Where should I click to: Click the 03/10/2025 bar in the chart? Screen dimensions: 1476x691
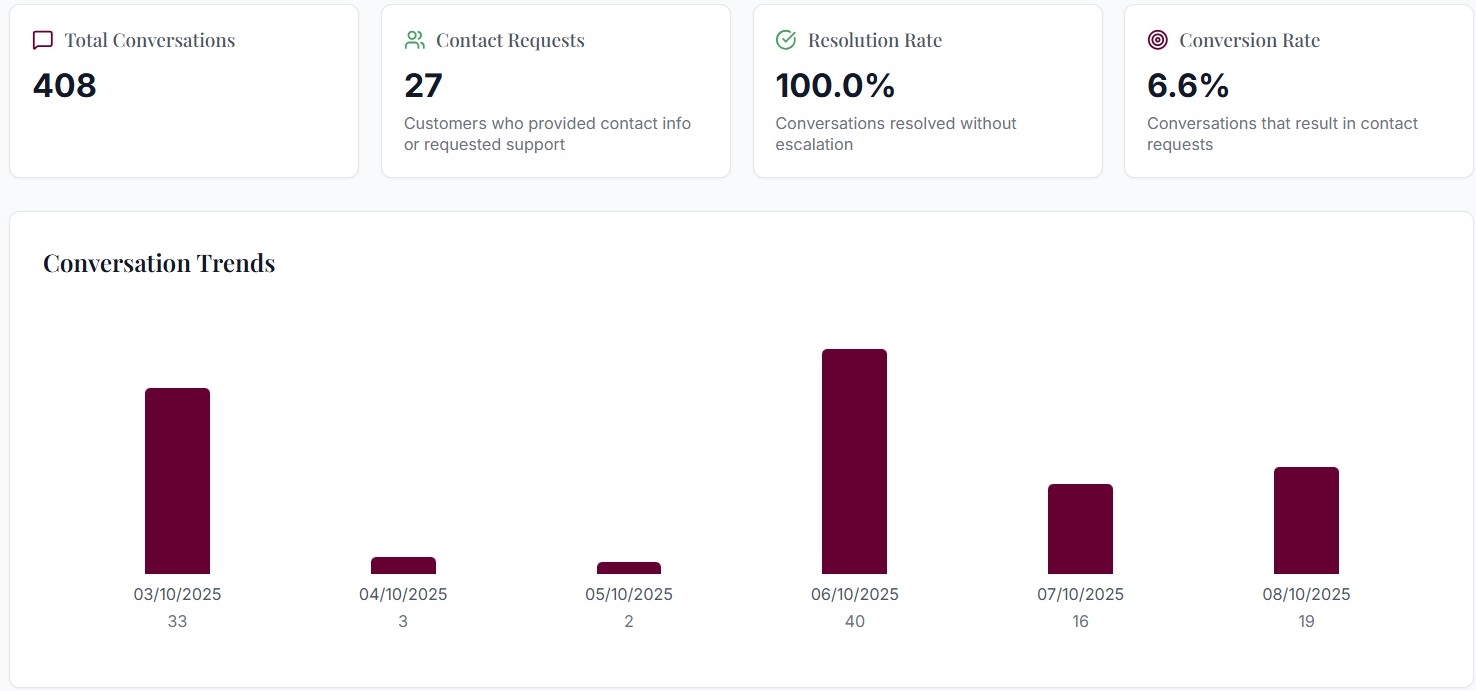[177, 480]
